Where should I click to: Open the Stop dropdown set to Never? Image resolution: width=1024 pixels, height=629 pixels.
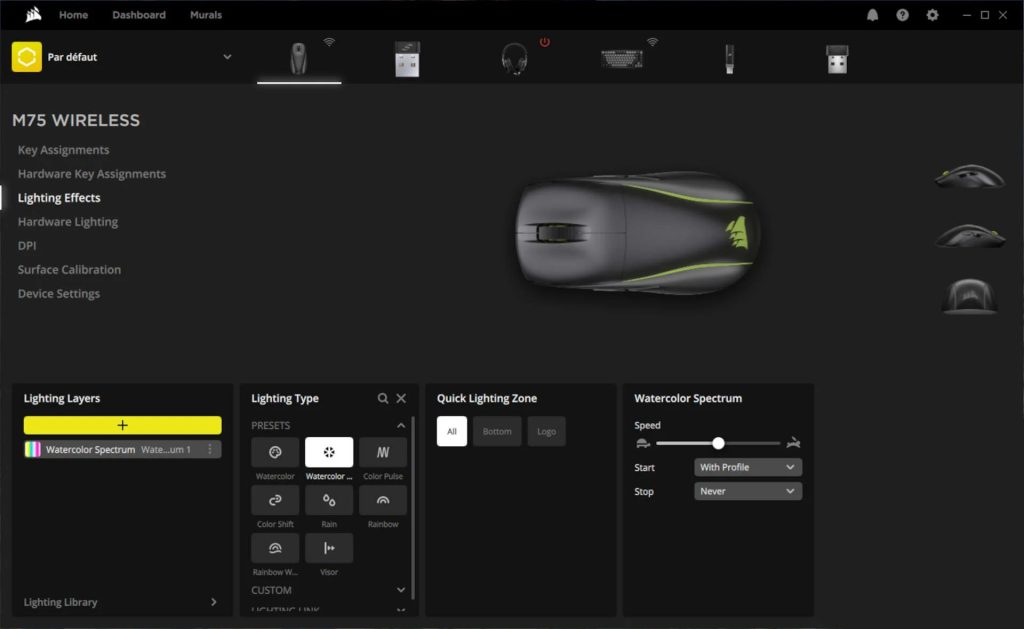pyautogui.click(x=747, y=491)
